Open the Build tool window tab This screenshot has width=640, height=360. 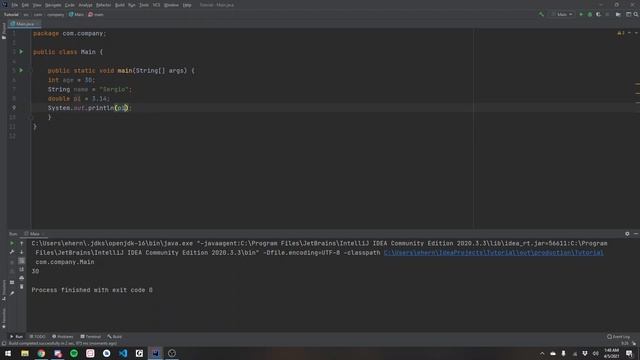[115, 337]
